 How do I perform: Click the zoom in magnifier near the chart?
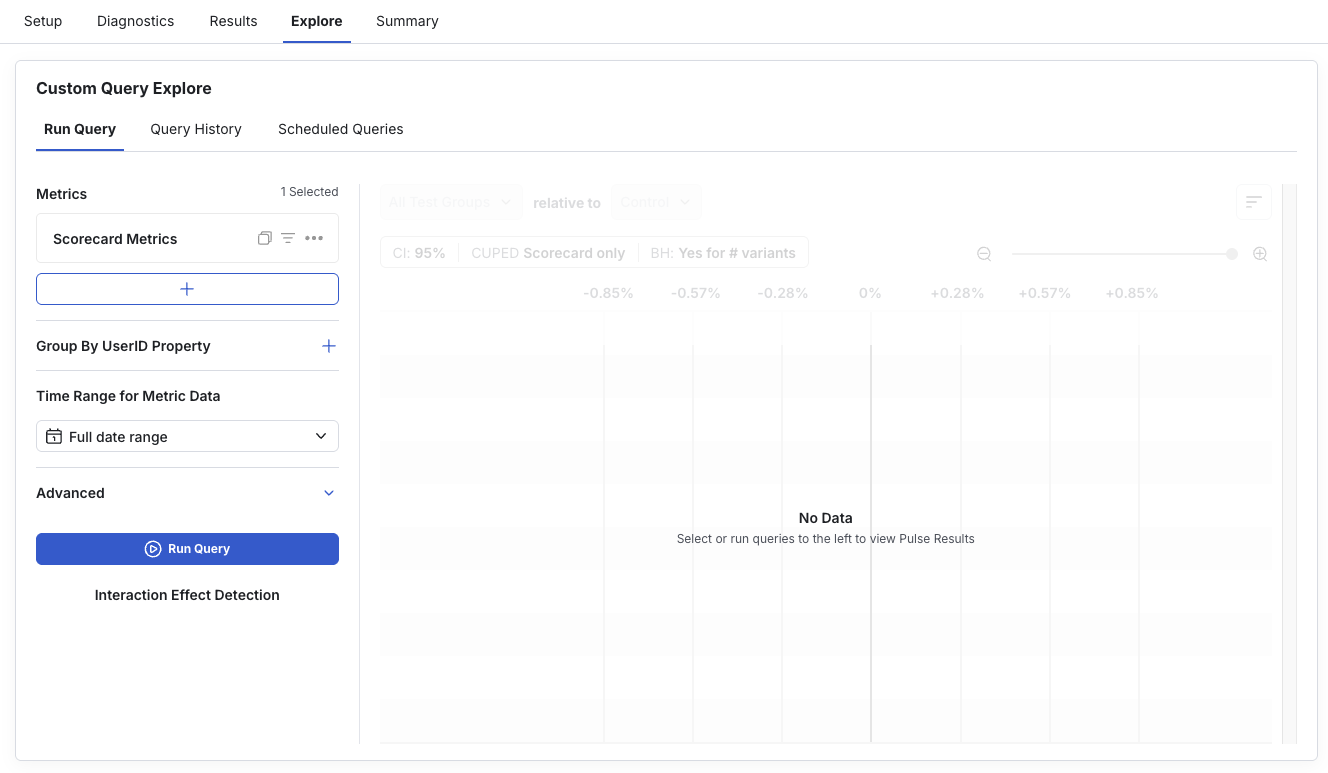pyautogui.click(x=1260, y=253)
